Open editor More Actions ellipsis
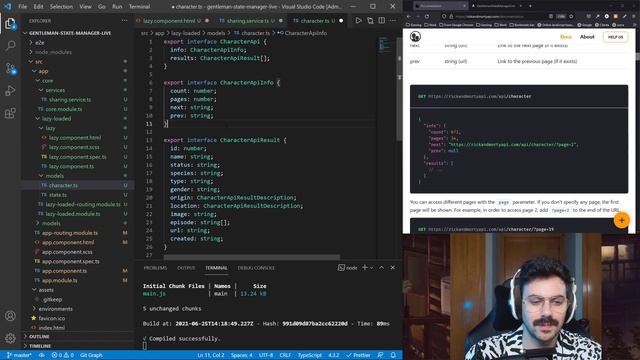640x360 pixels. [x=393, y=20]
